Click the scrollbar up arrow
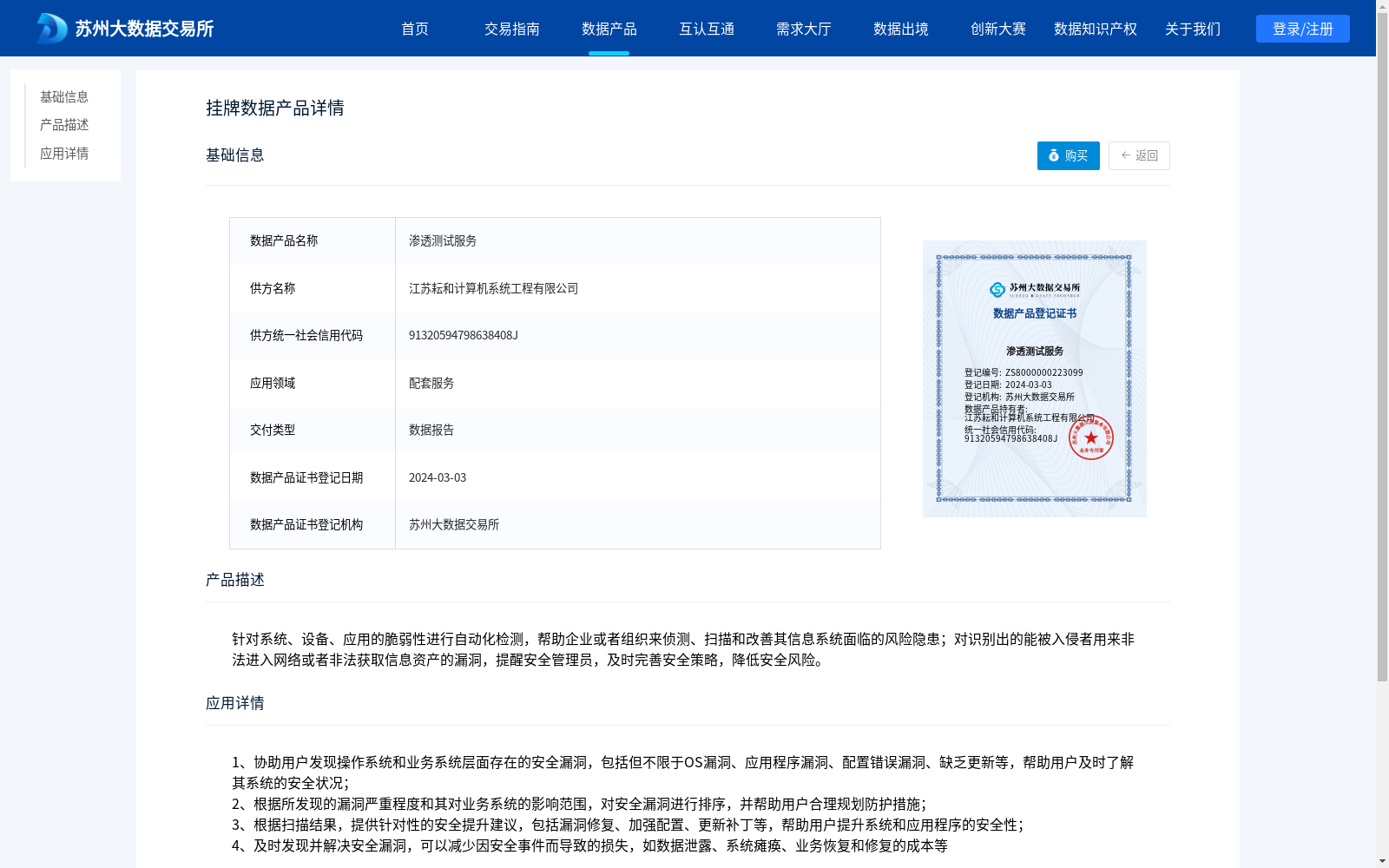 (1382, 6)
